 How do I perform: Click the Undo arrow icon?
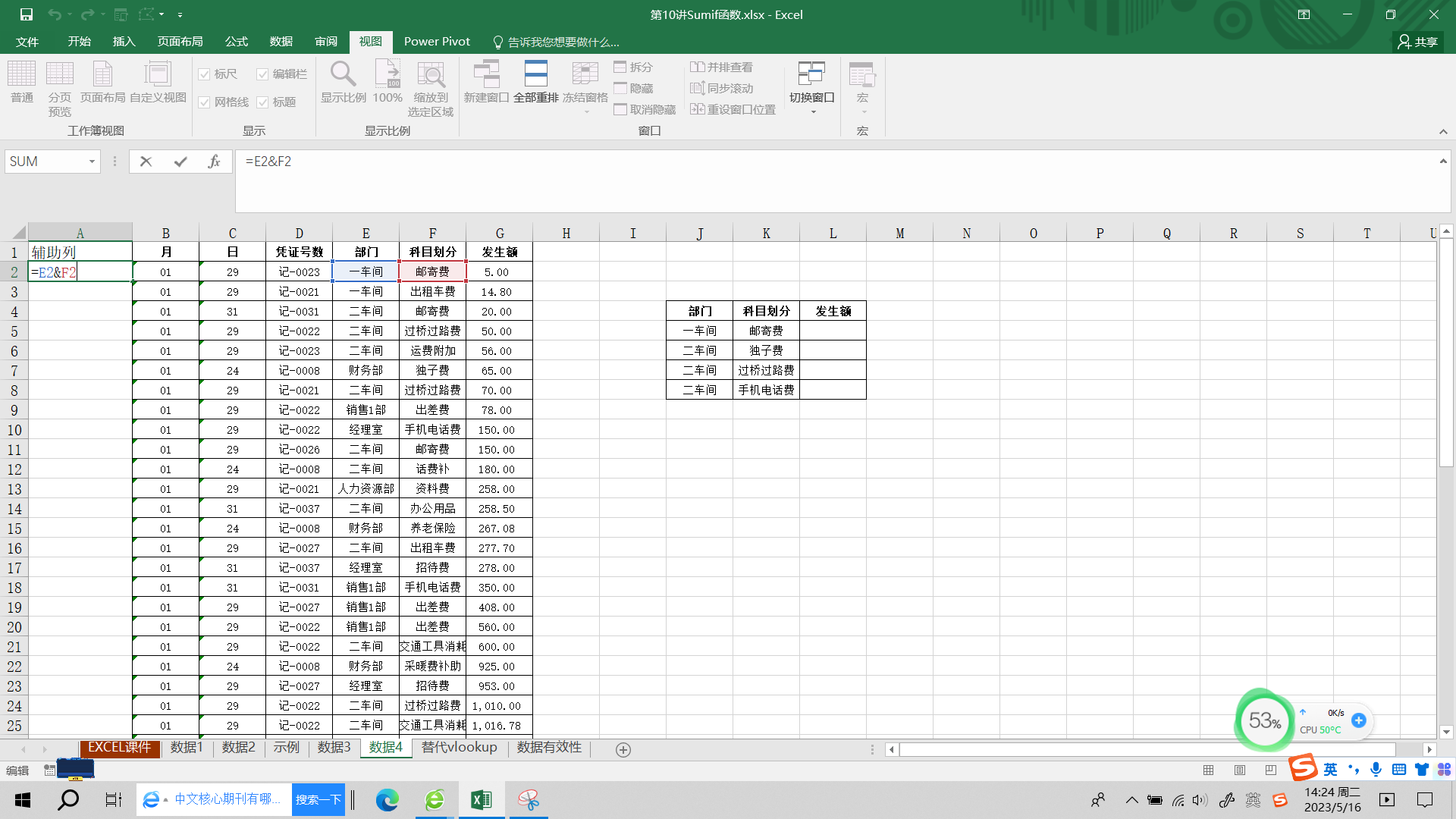[x=55, y=14]
